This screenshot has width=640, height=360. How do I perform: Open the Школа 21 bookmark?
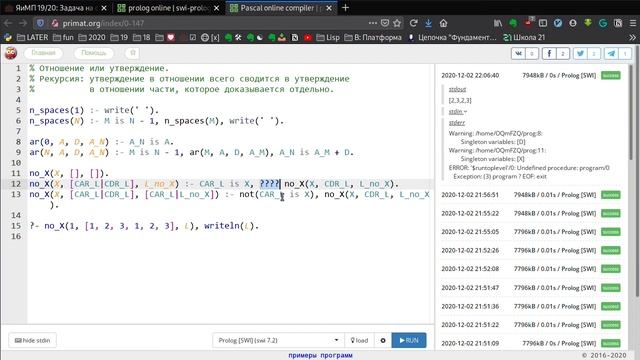(524, 38)
